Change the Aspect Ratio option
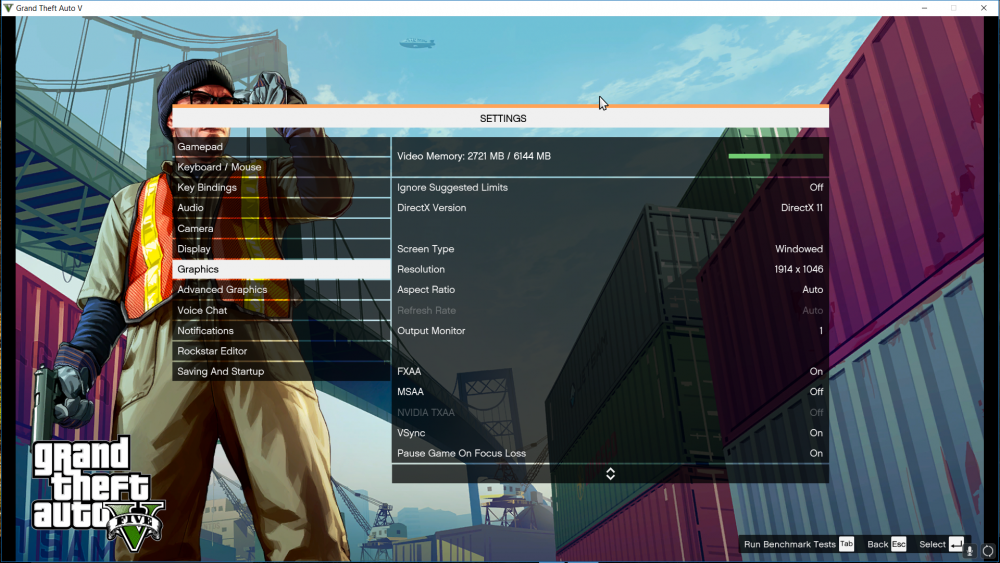 click(610, 289)
